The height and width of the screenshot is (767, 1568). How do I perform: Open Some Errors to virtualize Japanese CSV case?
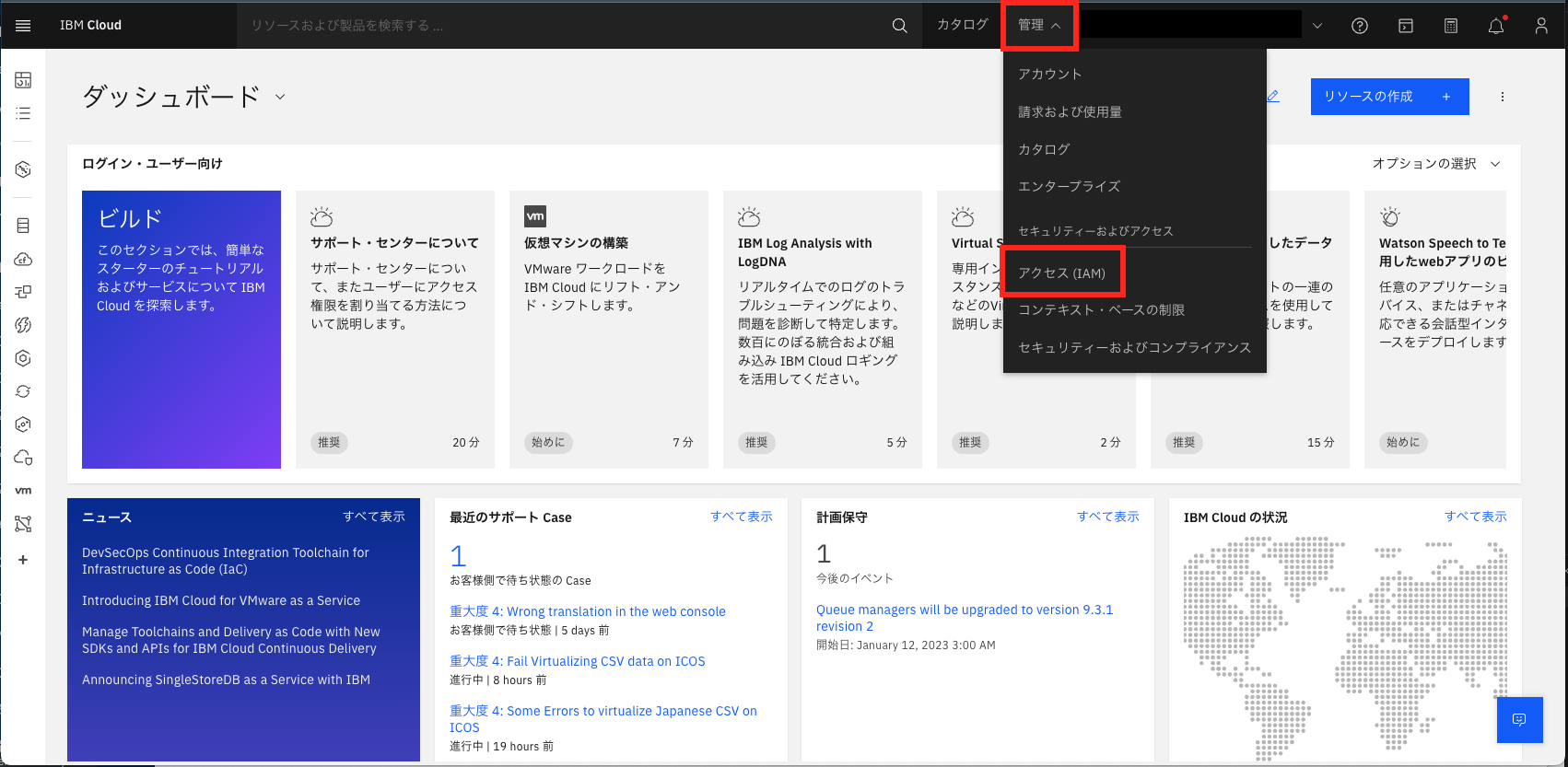coord(603,719)
